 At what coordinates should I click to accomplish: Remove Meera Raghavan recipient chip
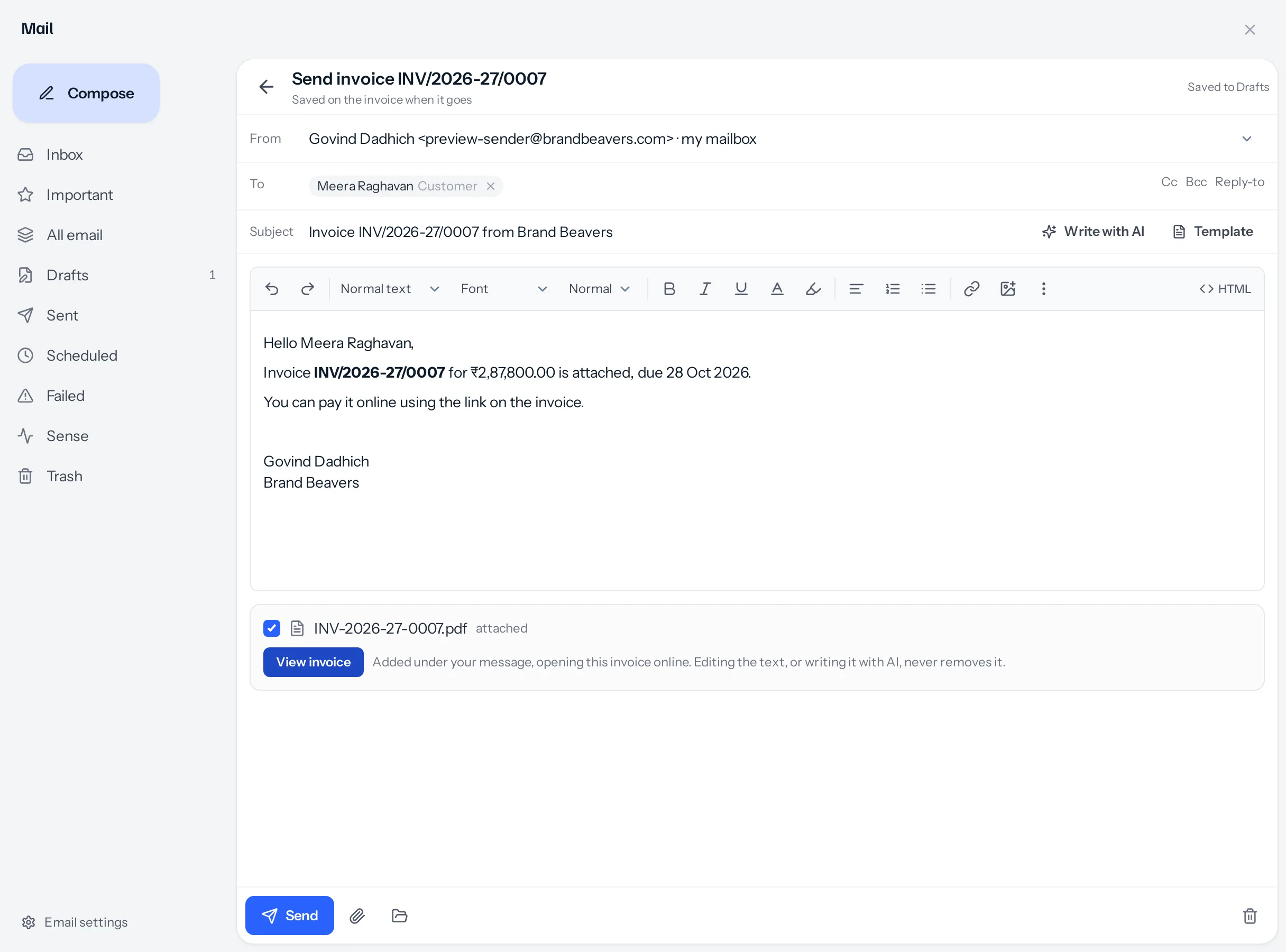490,186
